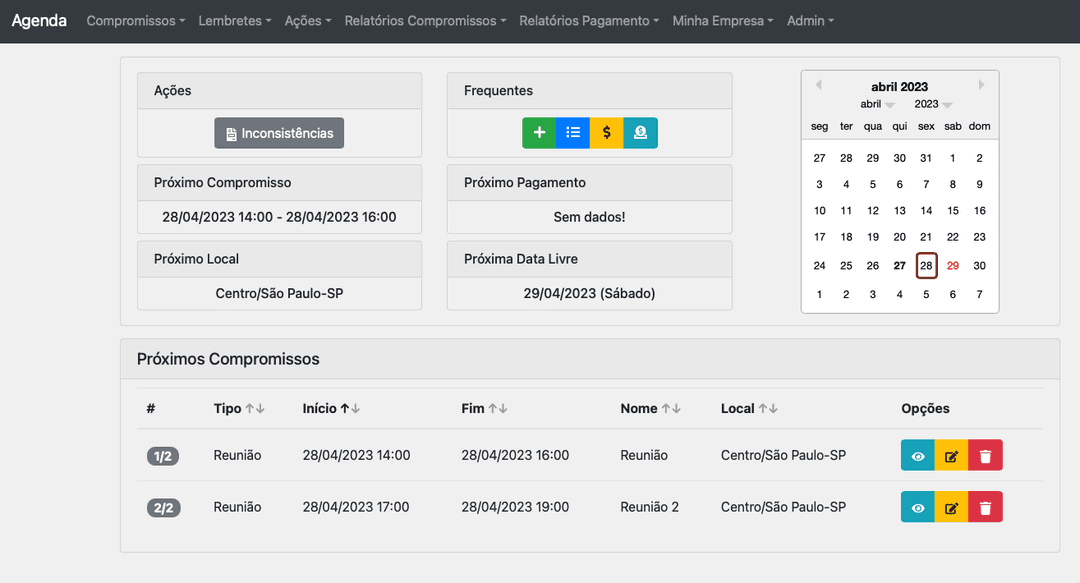1080x583 pixels.
Task: Click the teal payment report icon
Action: (x=641, y=133)
